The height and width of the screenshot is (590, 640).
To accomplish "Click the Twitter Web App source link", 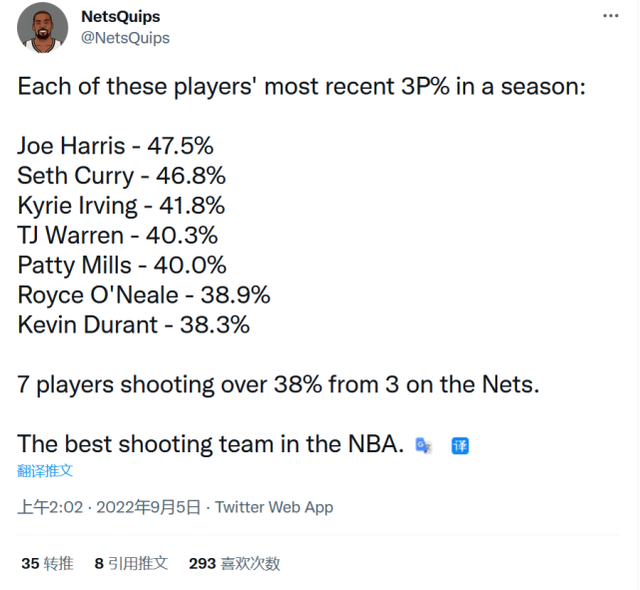I will tap(274, 508).
